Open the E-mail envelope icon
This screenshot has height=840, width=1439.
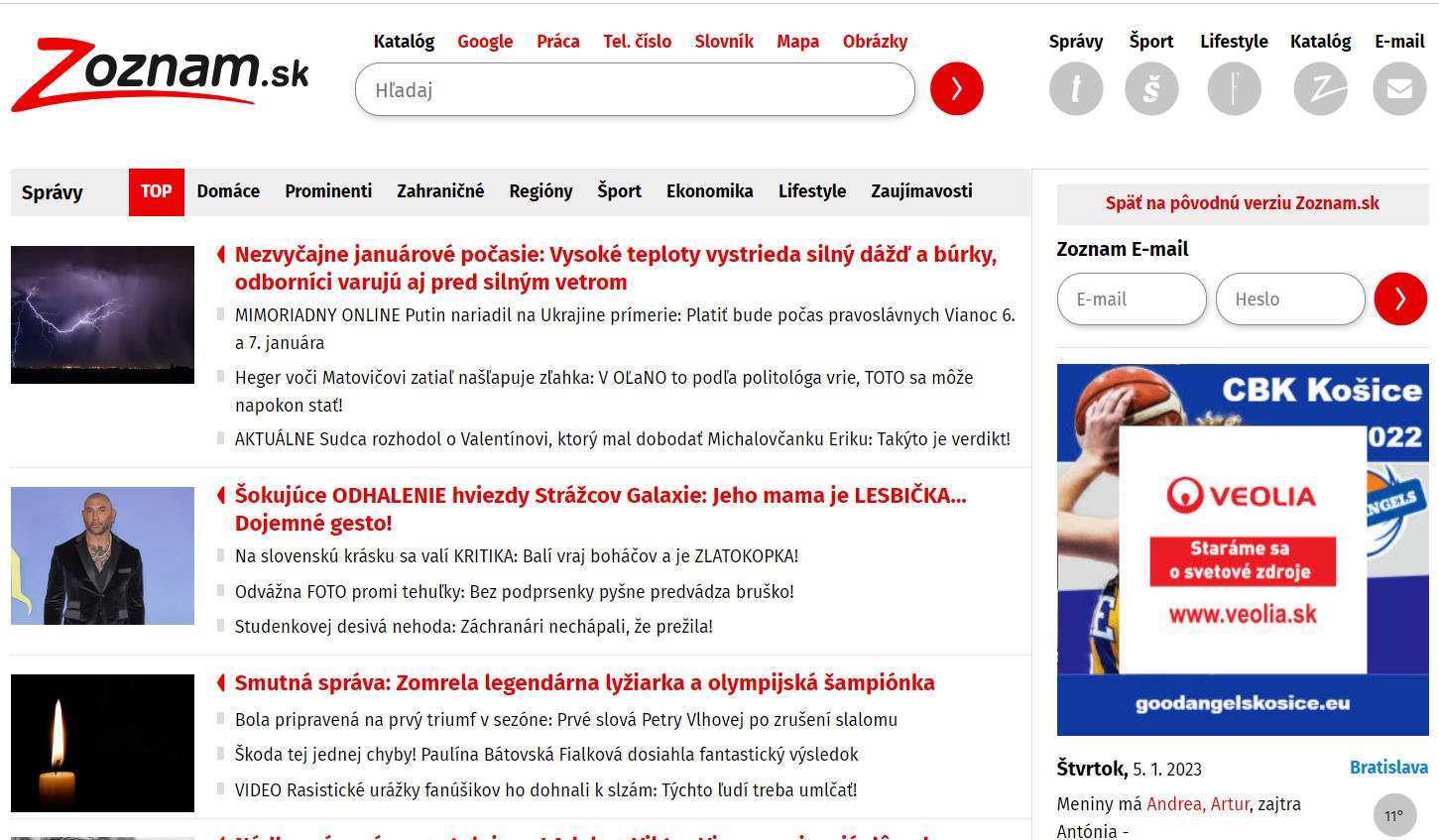coord(1399,89)
